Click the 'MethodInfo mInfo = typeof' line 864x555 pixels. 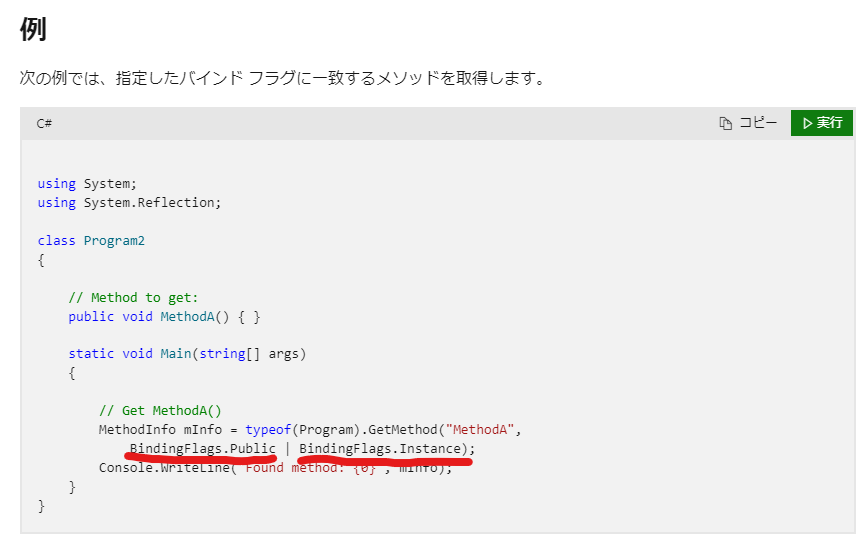[x=310, y=430]
